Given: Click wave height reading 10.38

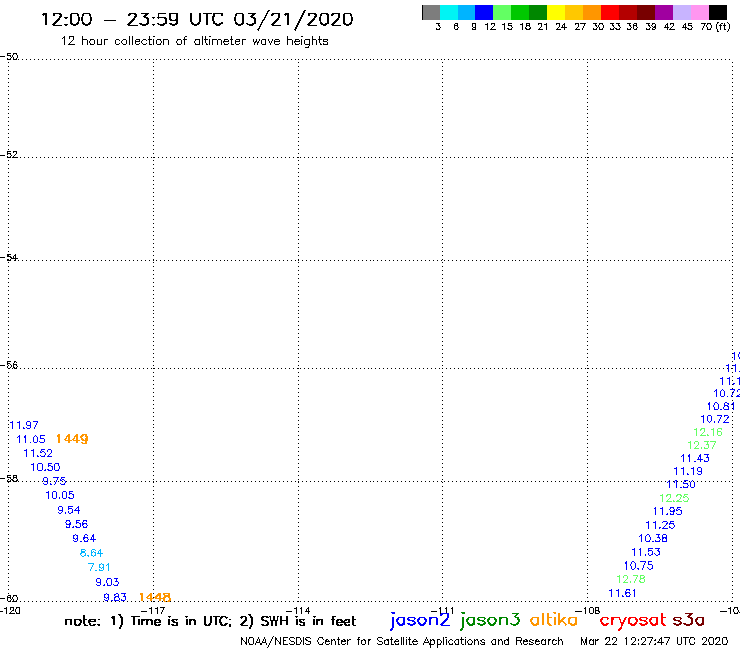Looking at the screenshot, I should coord(653,538).
